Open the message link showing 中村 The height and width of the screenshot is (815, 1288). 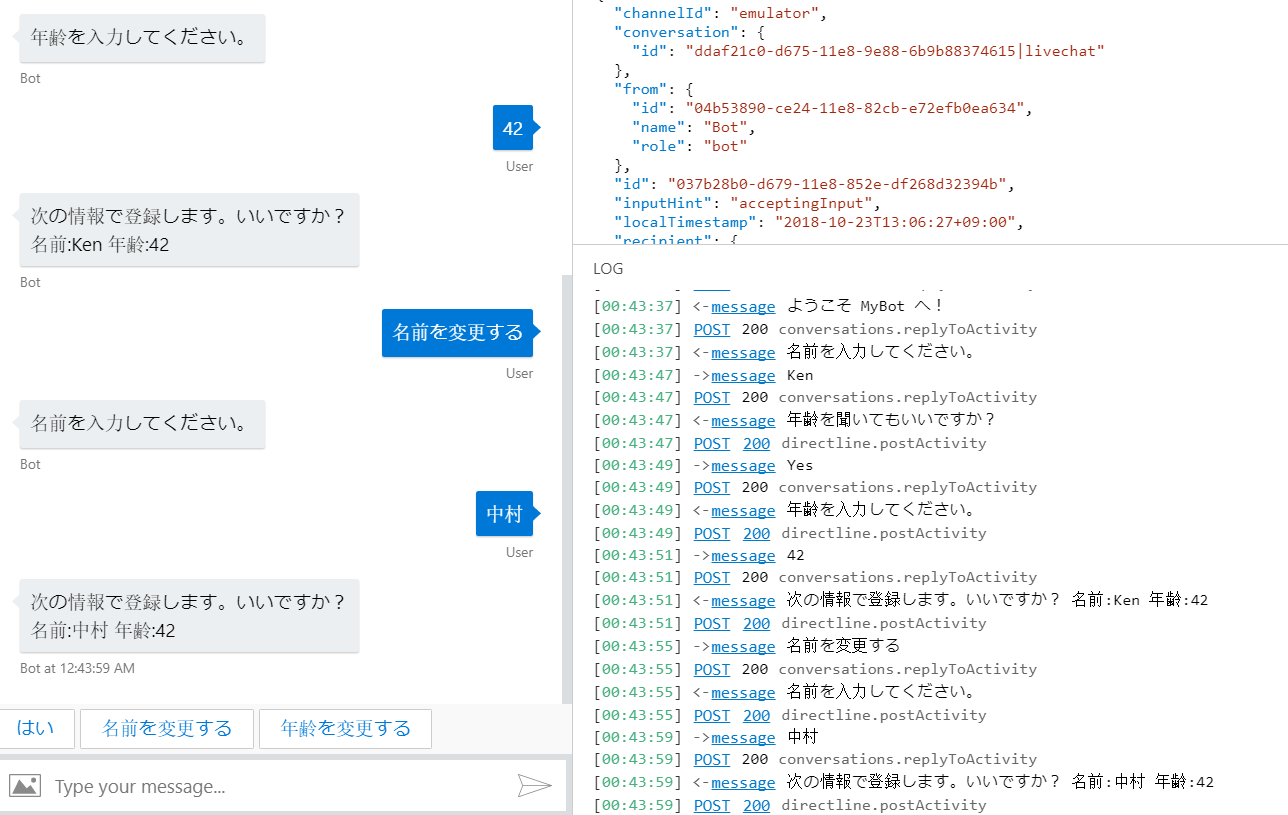[x=743, y=737]
